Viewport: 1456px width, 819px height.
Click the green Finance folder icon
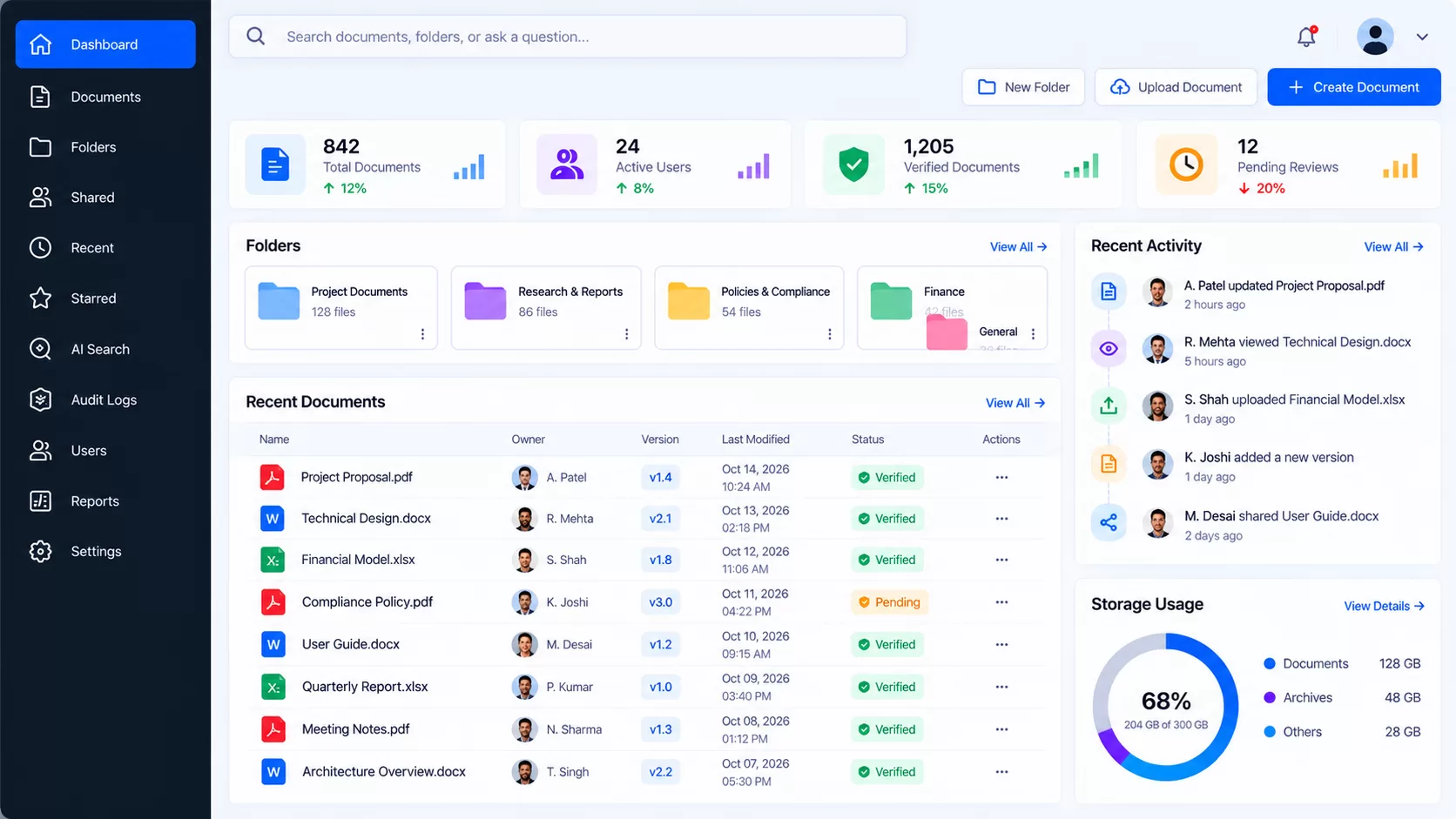891,301
